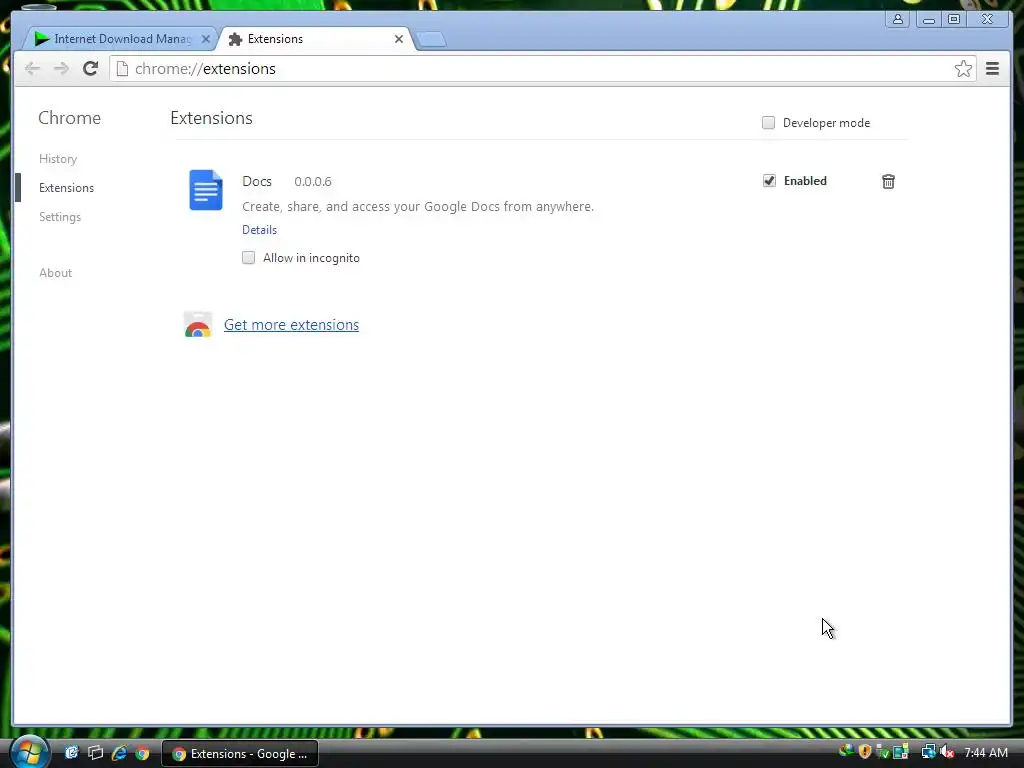Close the Internet Download Manager tab
The width and height of the screenshot is (1024, 768).
206,39
